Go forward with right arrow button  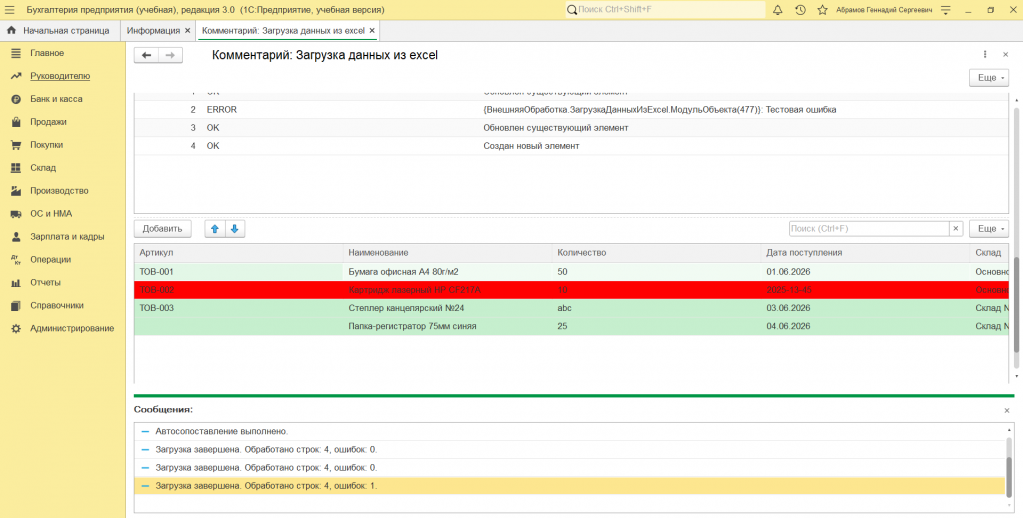pyautogui.click(x=170, y=55)
